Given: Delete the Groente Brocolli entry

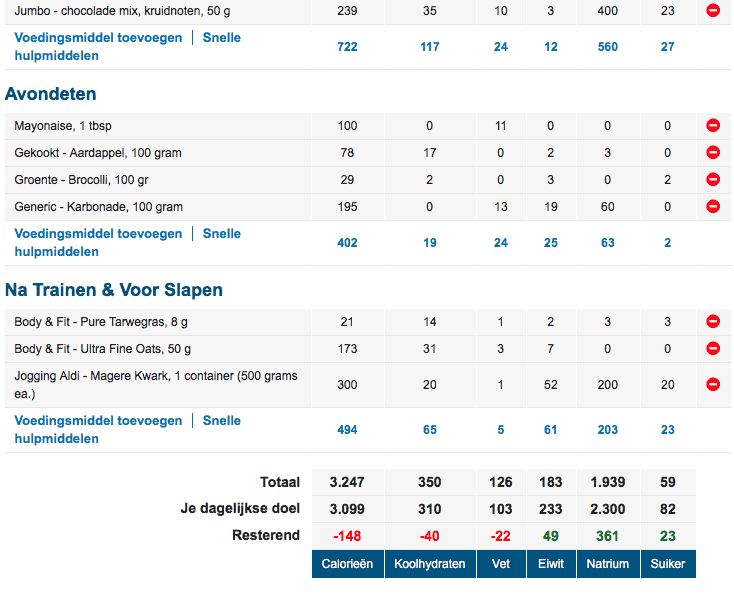Looking at the screenshot, I should coord(713,180).
